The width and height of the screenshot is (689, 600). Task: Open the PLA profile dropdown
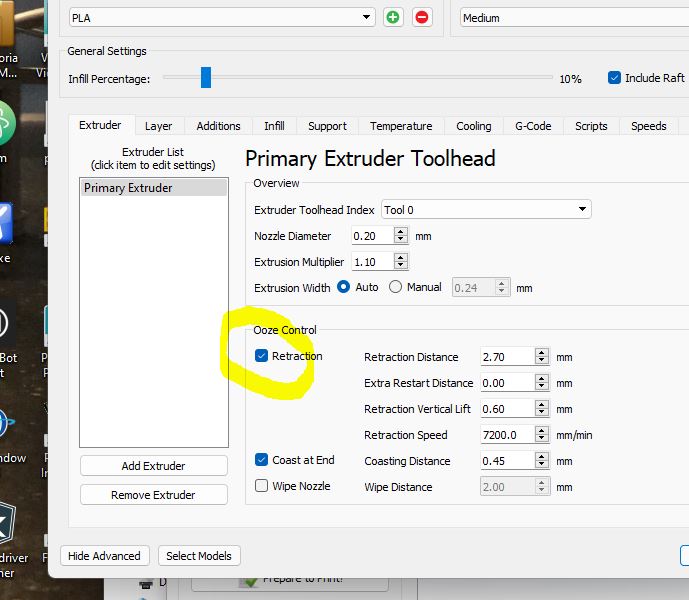(222, 18)
